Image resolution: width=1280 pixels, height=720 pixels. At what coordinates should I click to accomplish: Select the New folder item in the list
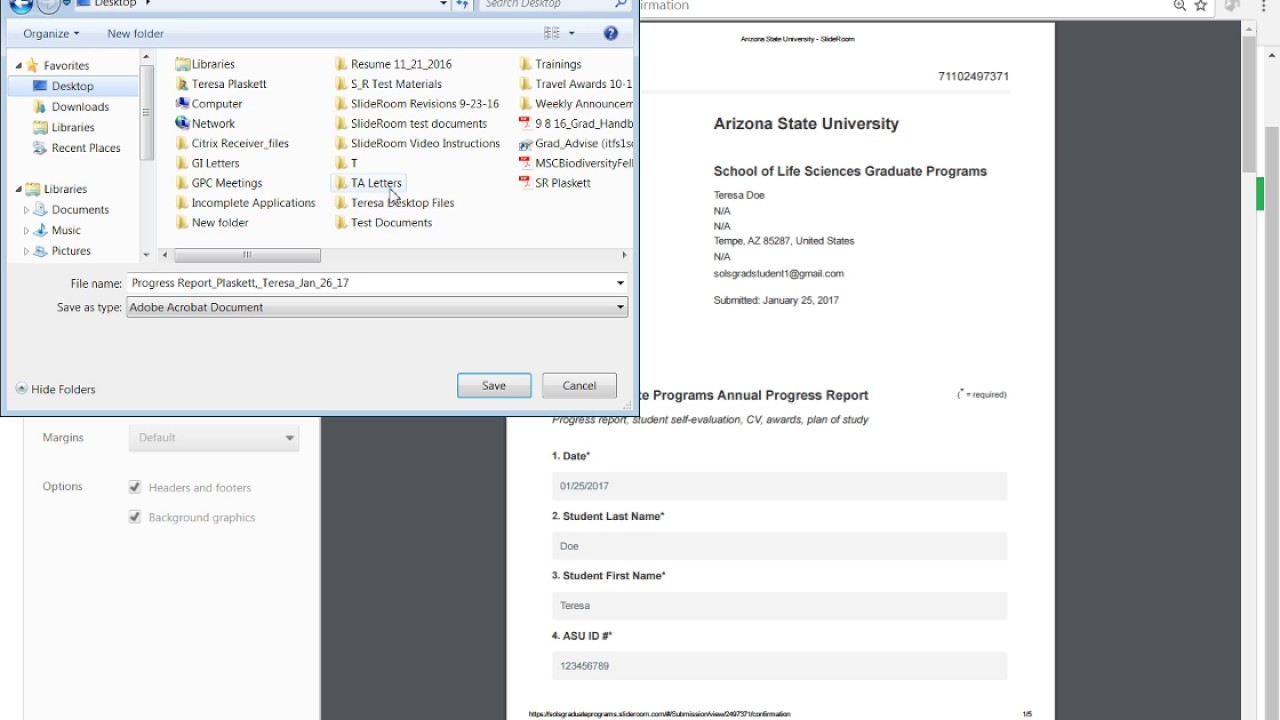click(212, 223)
